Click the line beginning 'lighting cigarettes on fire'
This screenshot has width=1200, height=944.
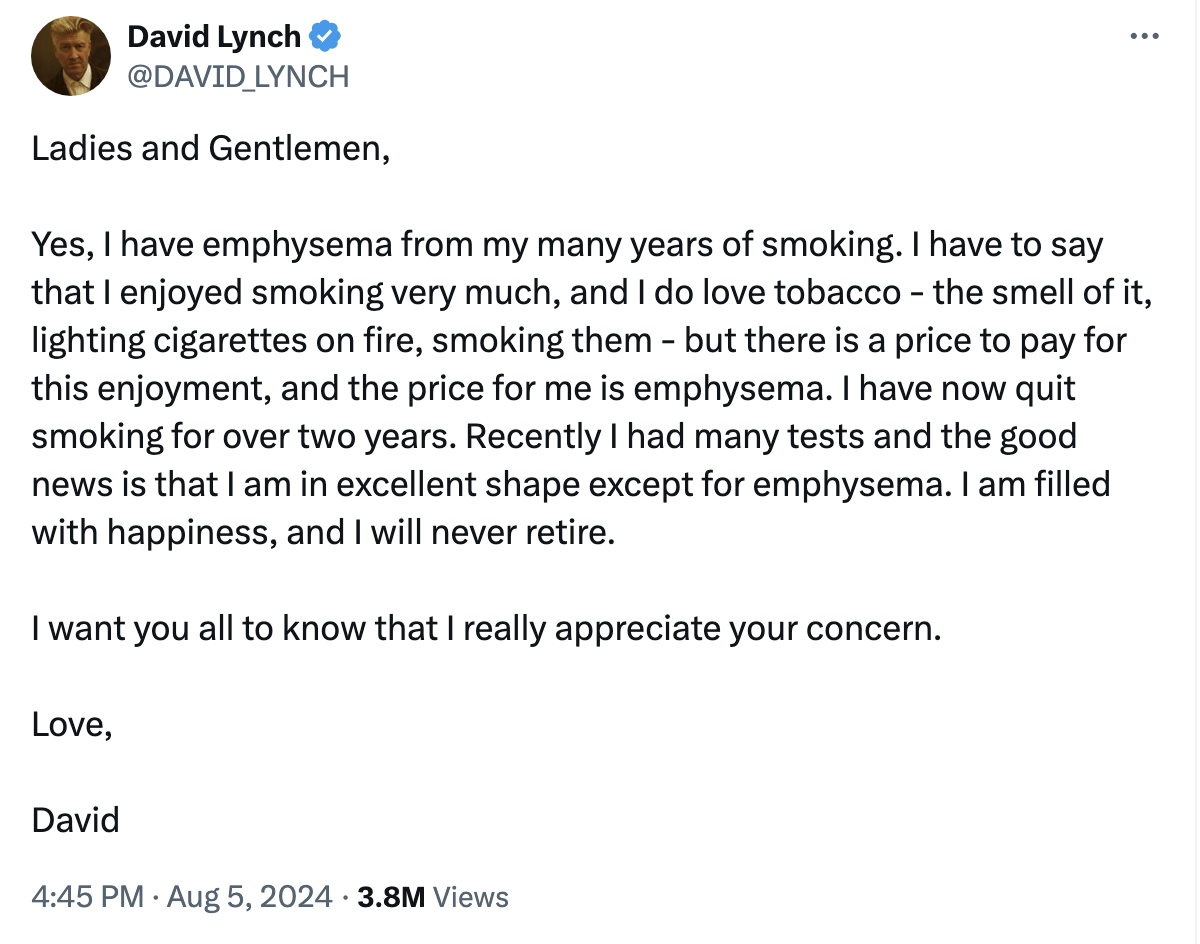click(x=580, y=340)
